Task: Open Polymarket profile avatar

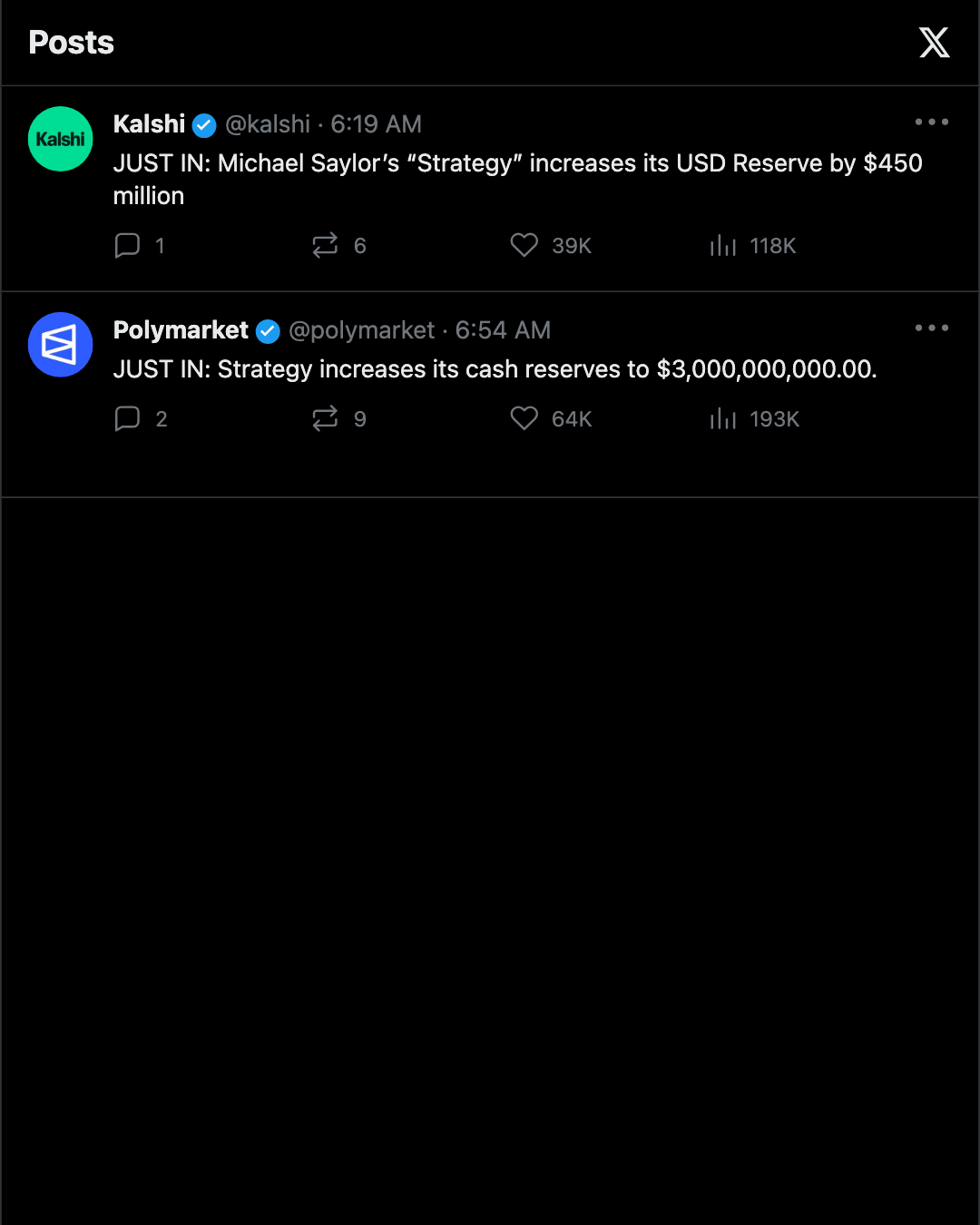Action: pyautogui.click(x=61, y=345)
